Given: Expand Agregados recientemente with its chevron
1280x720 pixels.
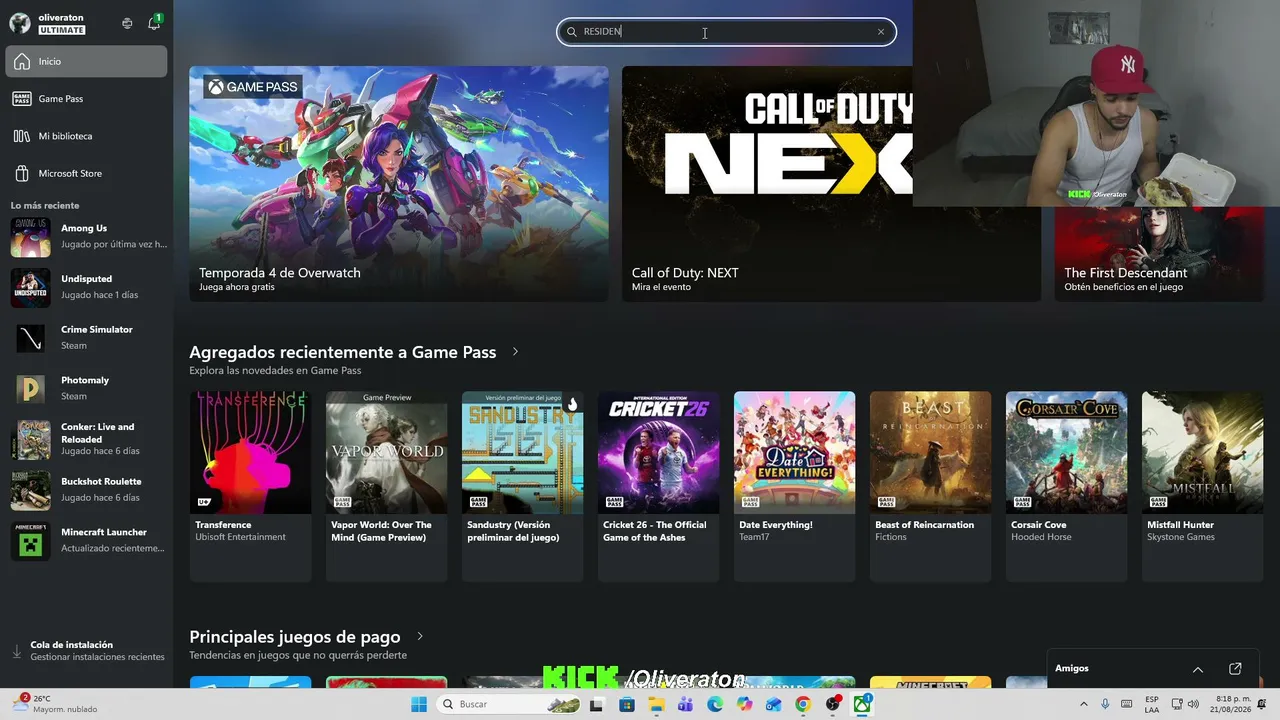Looking at the screenshot, I should click(x=516, y=352).
